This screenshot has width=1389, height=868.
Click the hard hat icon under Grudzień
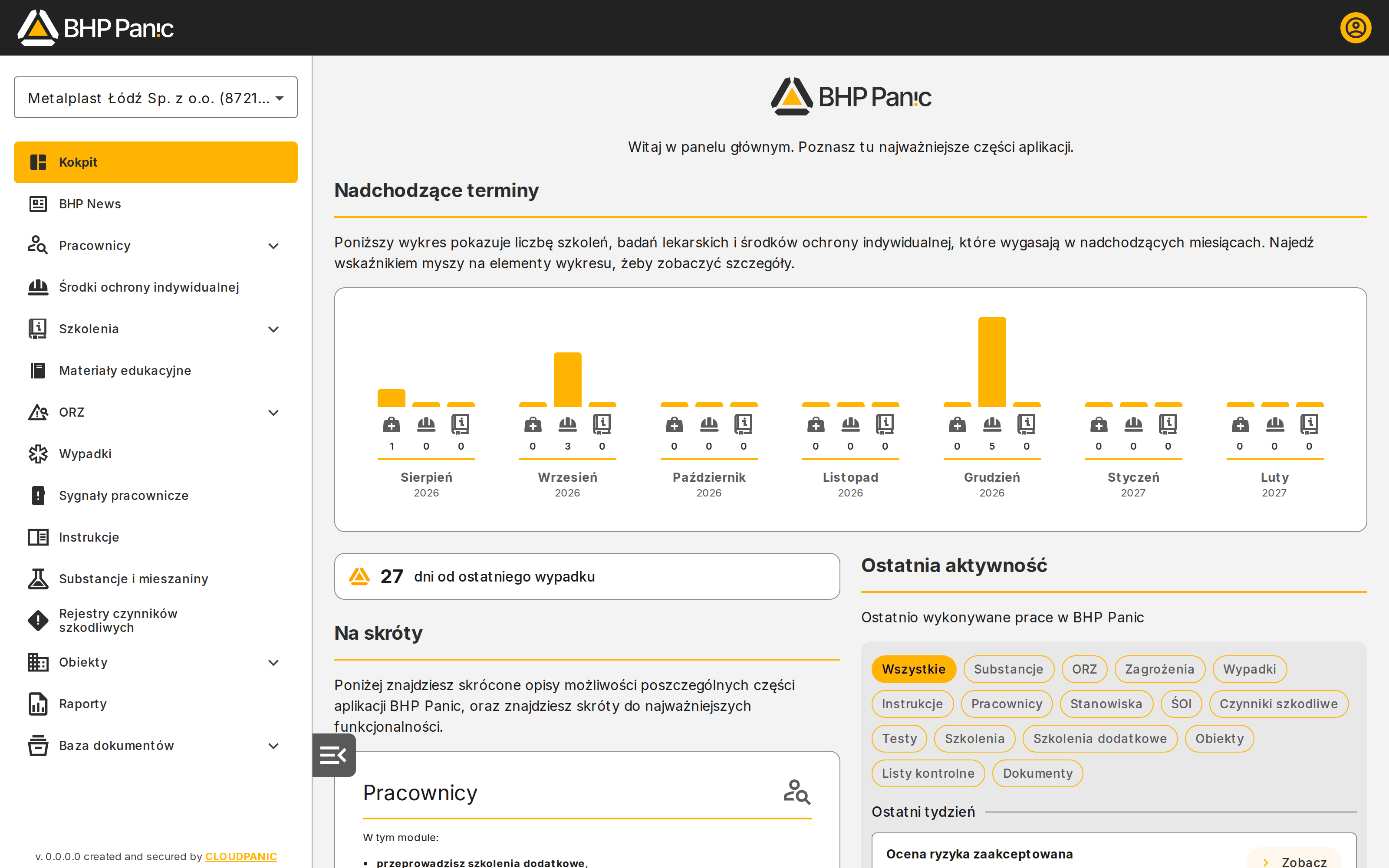[992, 425]
